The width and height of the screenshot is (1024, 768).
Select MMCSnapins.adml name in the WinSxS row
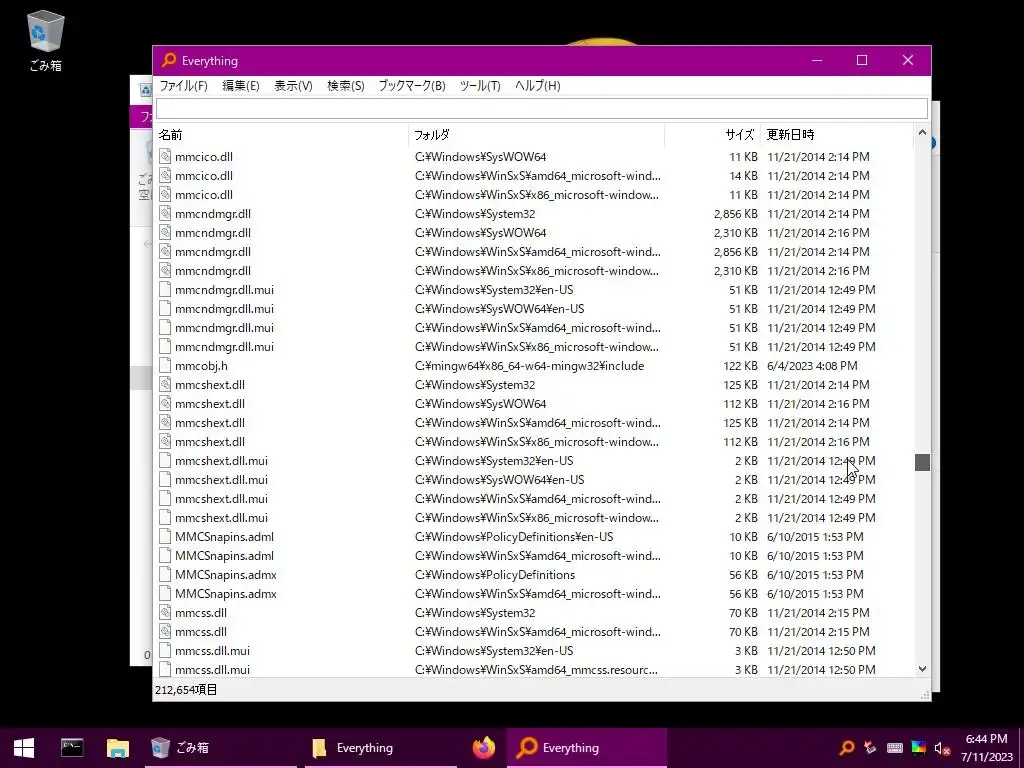point(224,556)
